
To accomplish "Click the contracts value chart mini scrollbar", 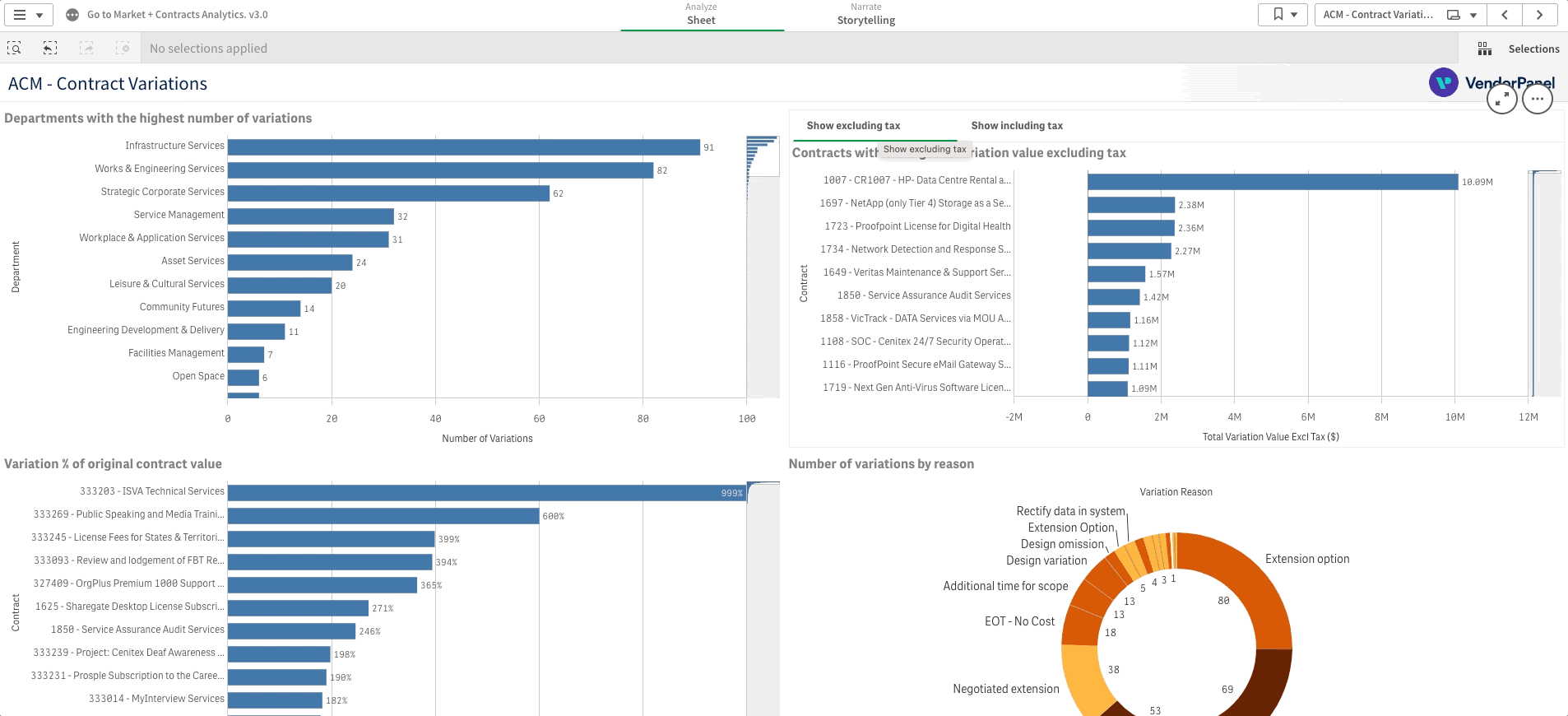I will point(1545,283).
